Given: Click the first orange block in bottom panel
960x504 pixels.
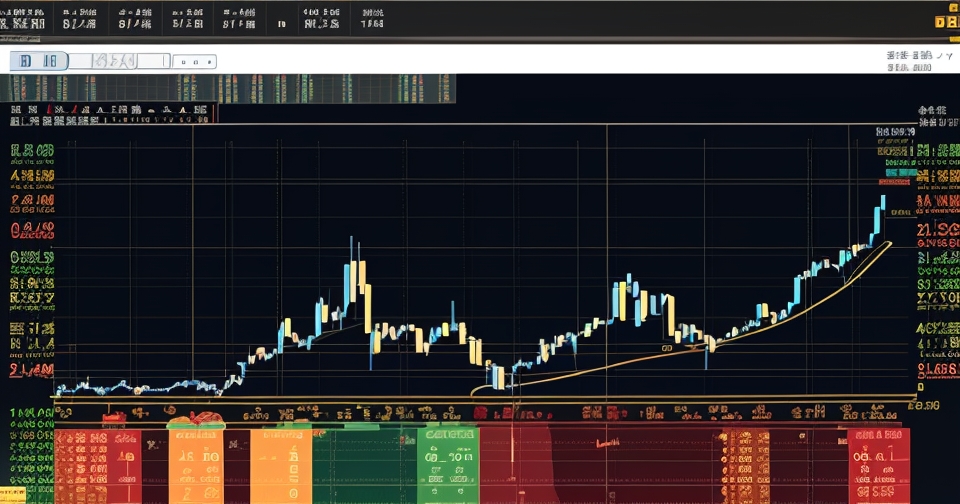Looking at the screenshot, I should click(196, 465).
